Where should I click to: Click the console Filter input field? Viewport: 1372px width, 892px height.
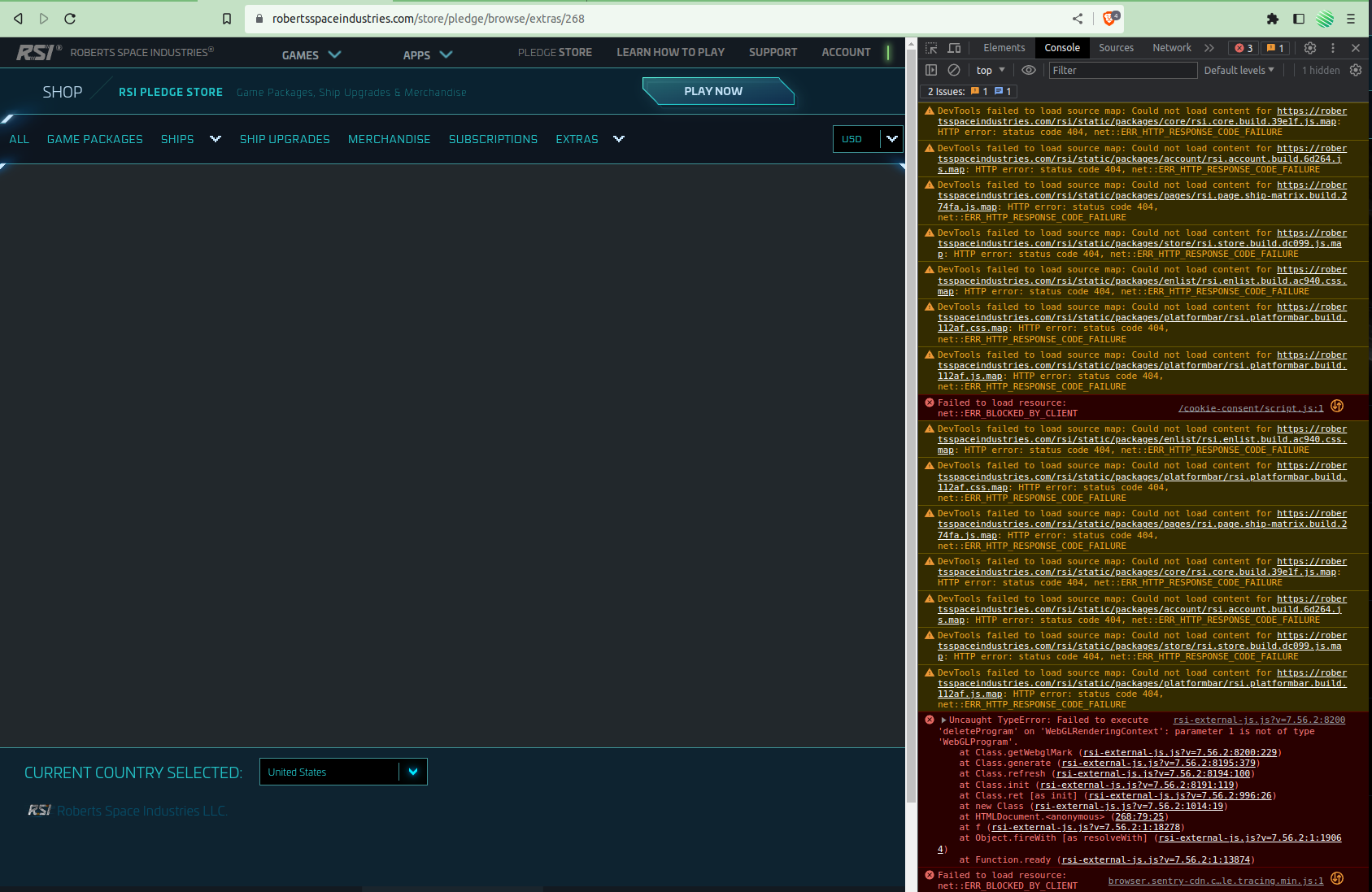(1122, 70)
